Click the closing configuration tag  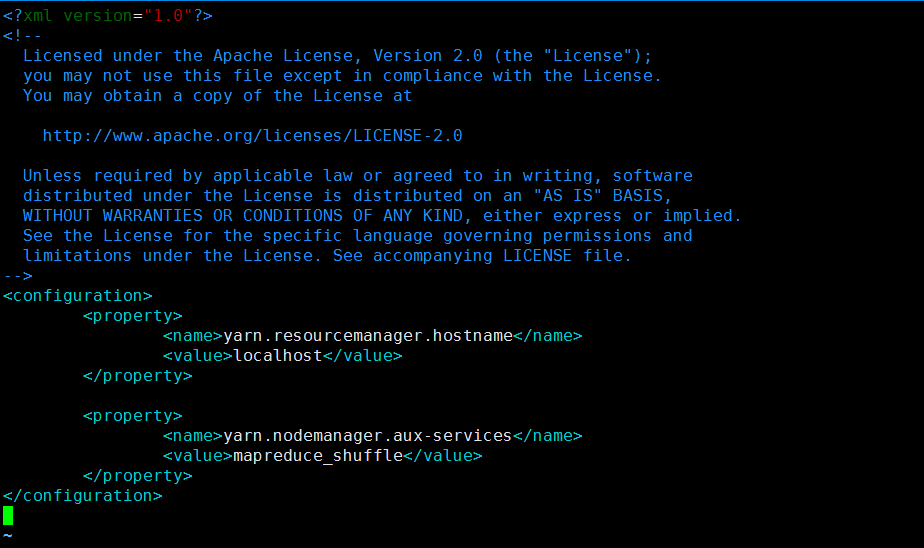(82, 495)
